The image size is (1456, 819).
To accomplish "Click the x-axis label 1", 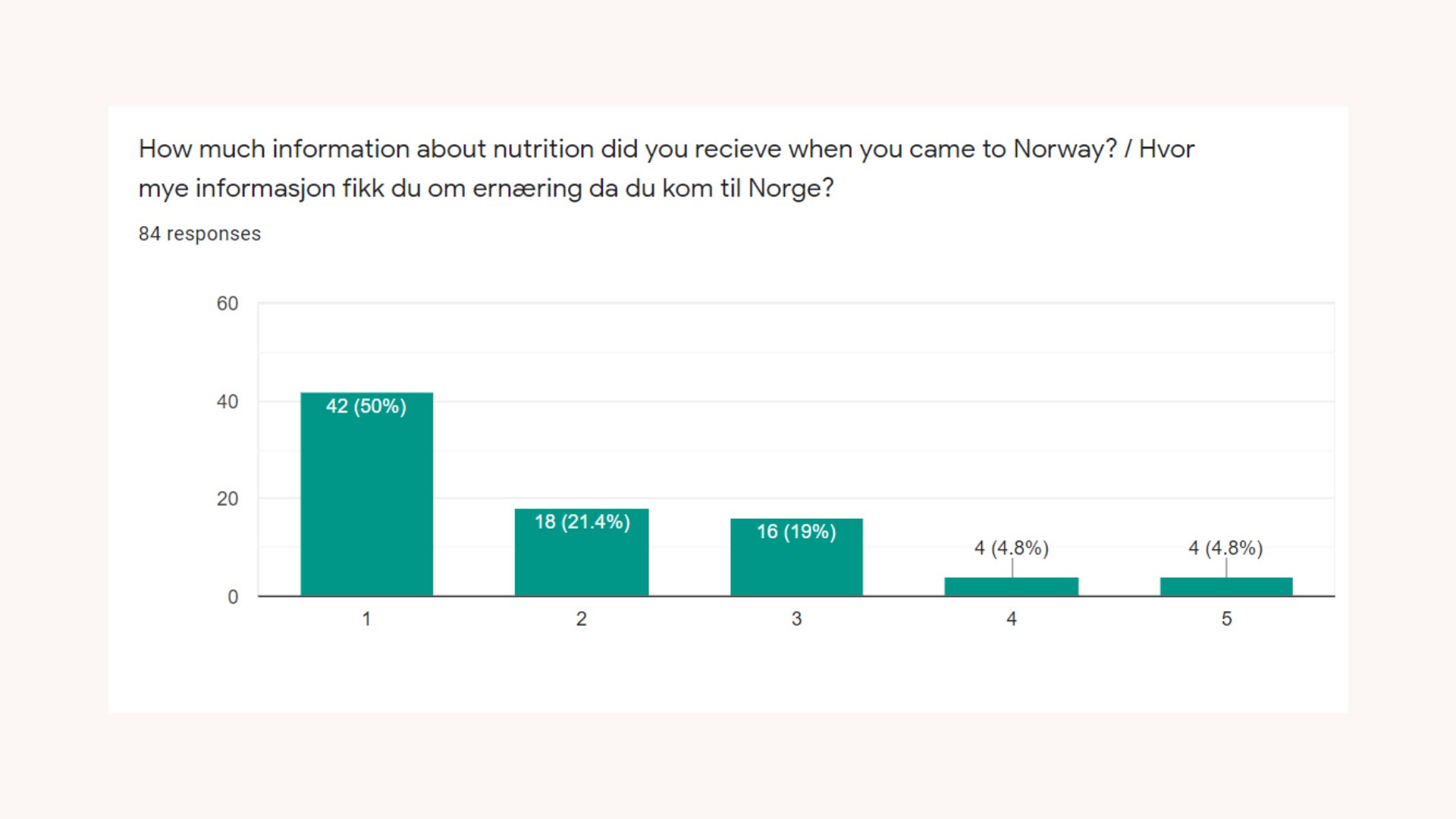I will click(366, 619).
